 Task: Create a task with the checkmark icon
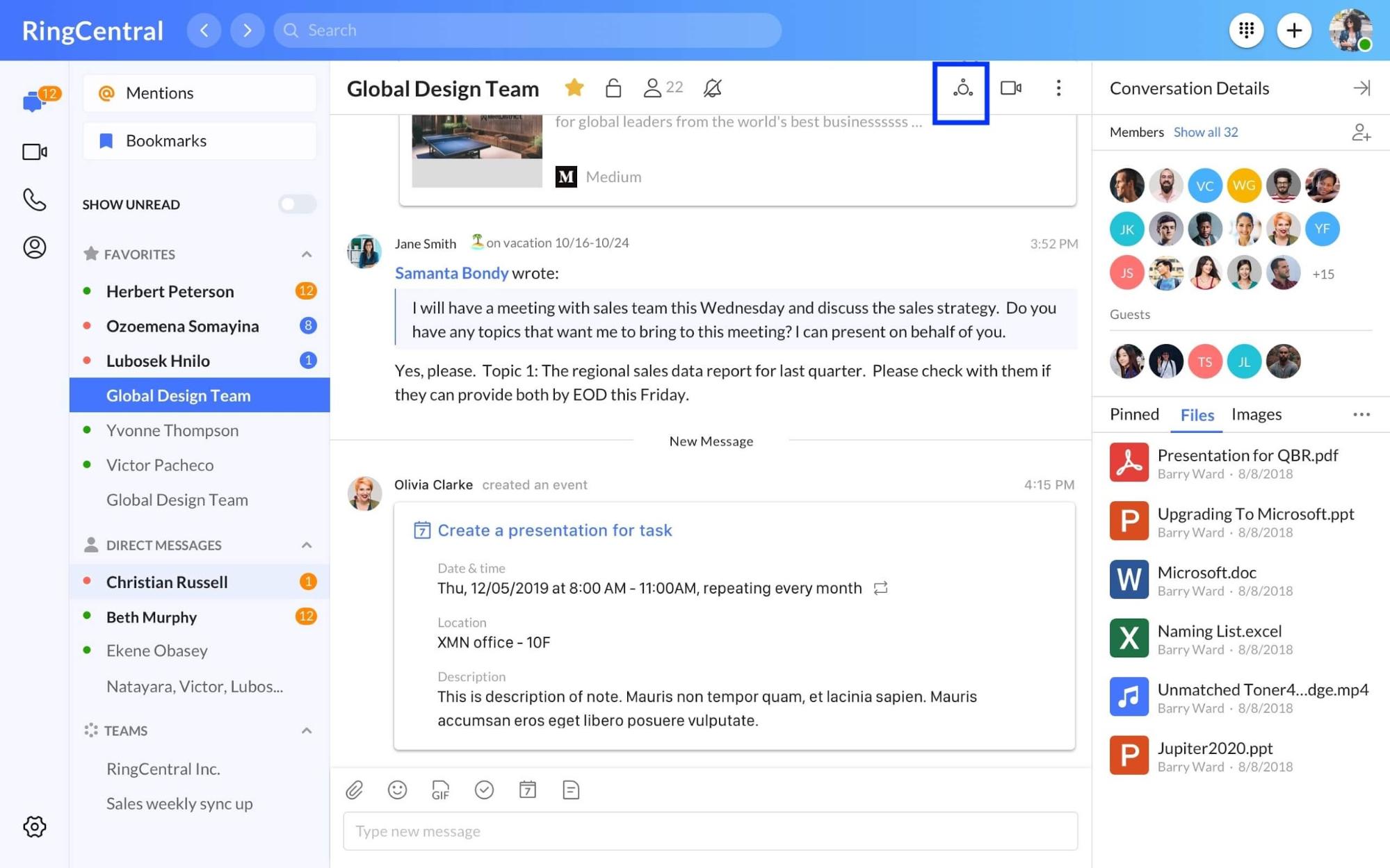point(484,789)
